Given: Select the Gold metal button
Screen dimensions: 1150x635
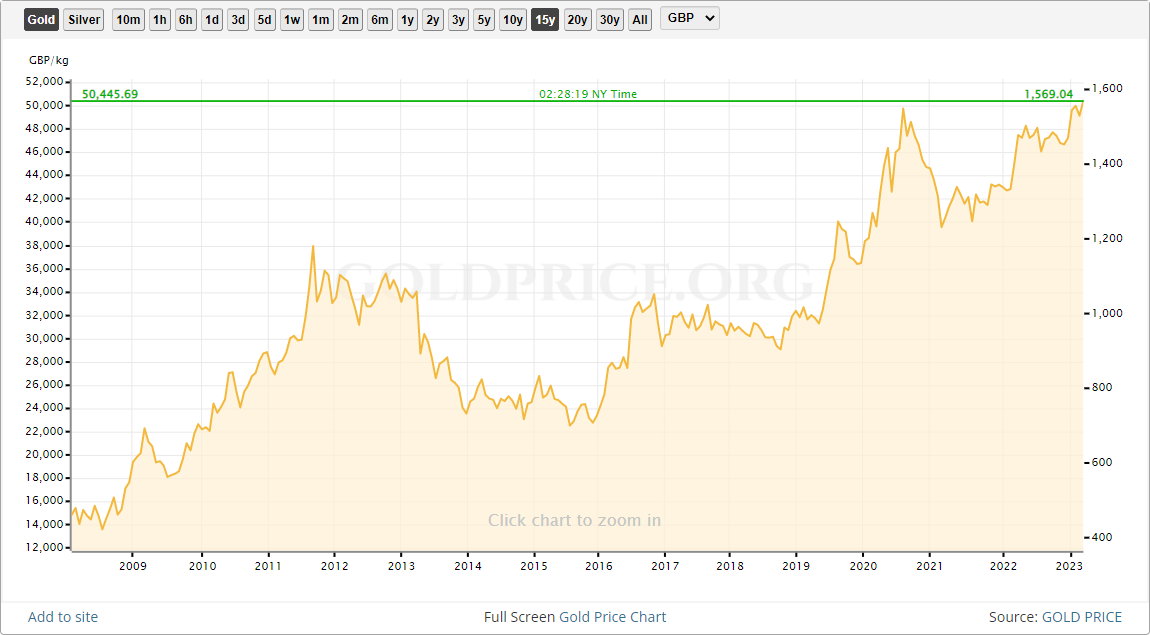Looking at the screenshot, I should (x=41, y=20).
